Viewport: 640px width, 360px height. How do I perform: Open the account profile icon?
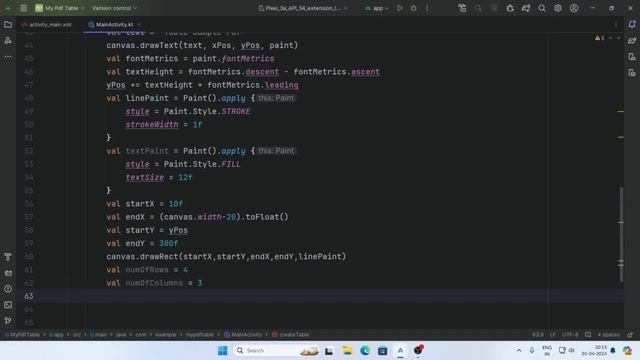coord(574,8)
